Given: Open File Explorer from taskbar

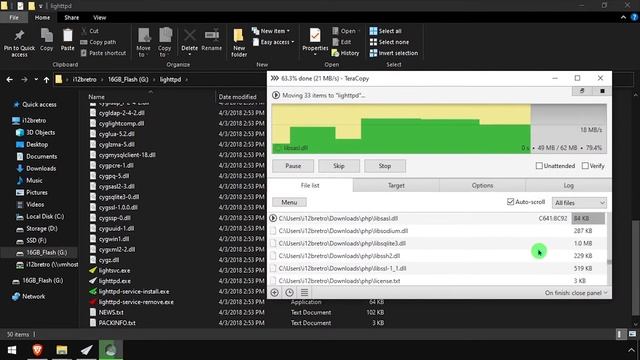Looking at the screenshot, I should (62, 350).
